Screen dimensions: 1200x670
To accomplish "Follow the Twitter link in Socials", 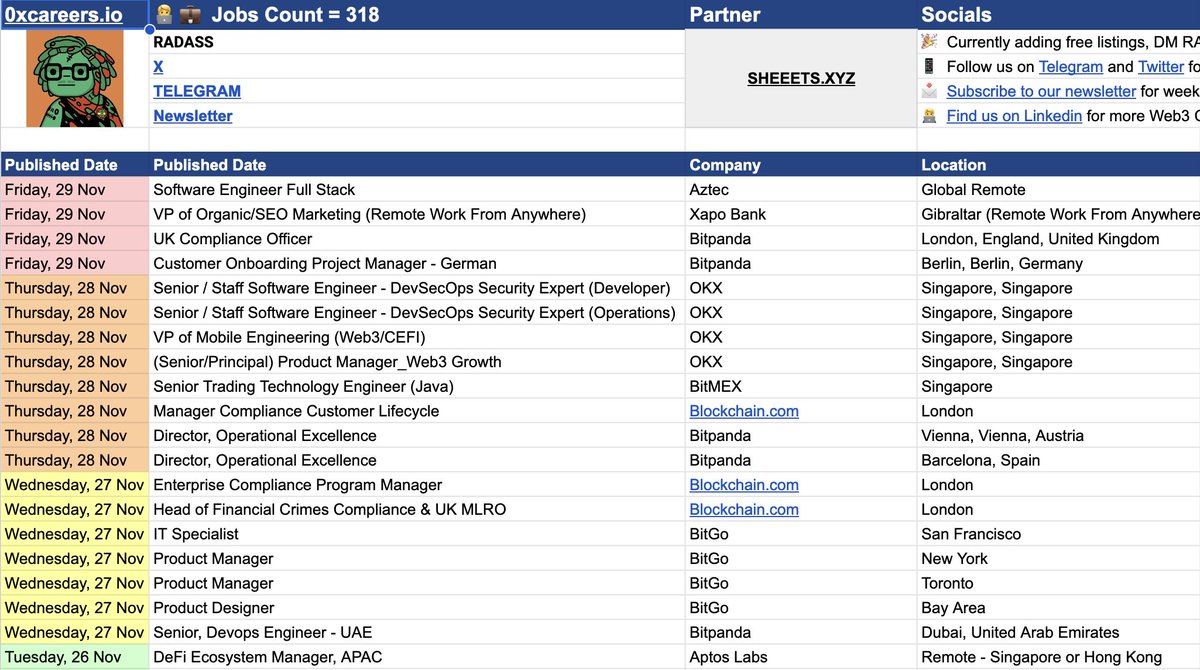I will (x=1161, y=66).
